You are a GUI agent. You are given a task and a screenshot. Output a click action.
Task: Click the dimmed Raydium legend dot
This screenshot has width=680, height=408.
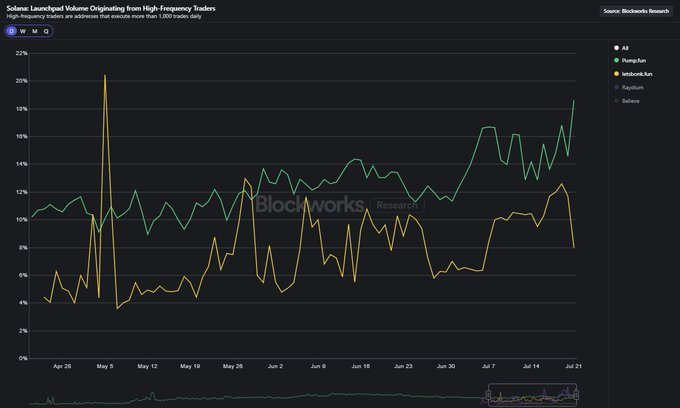pos(615,88)
